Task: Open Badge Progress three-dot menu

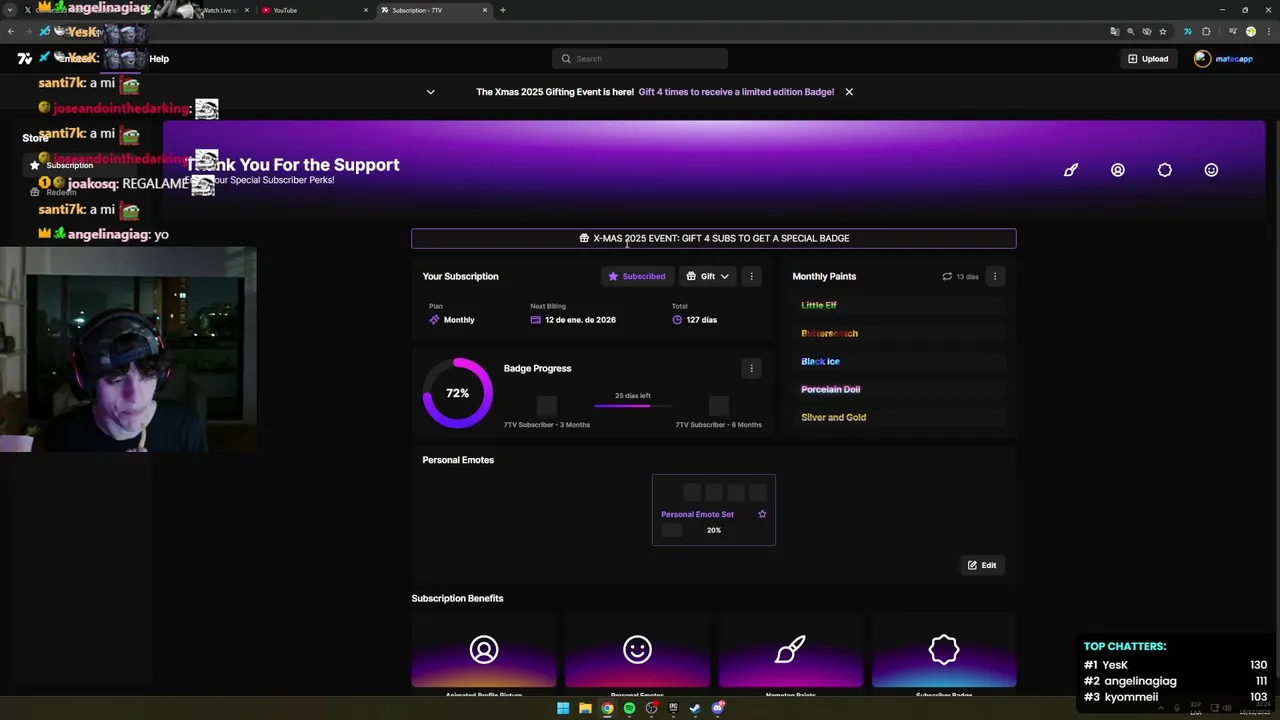Action: [x=752, y=368]
